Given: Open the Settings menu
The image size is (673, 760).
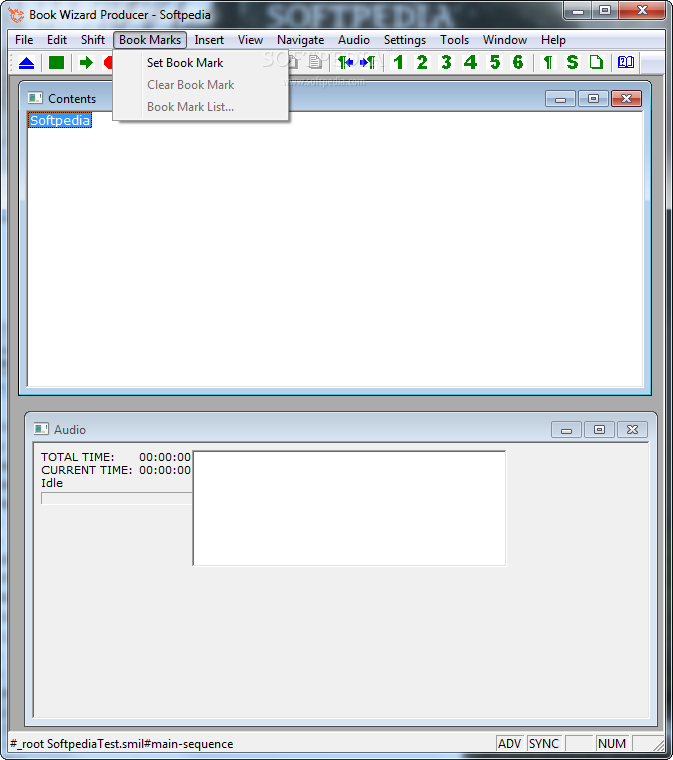Looking at the screenshot, I should click(x=405, y=40).
